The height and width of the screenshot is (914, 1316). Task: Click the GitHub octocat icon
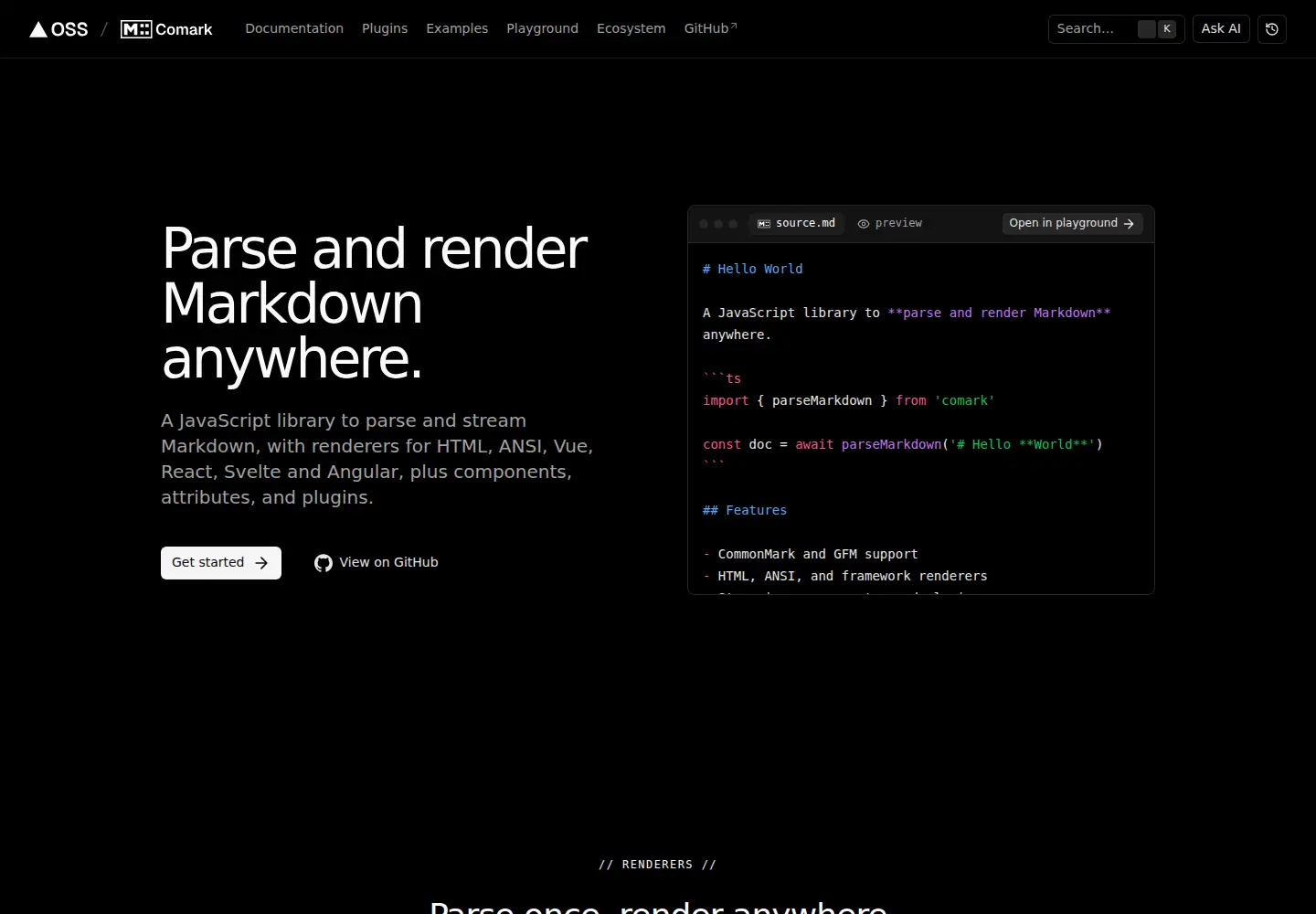click(x=324, y=563)
